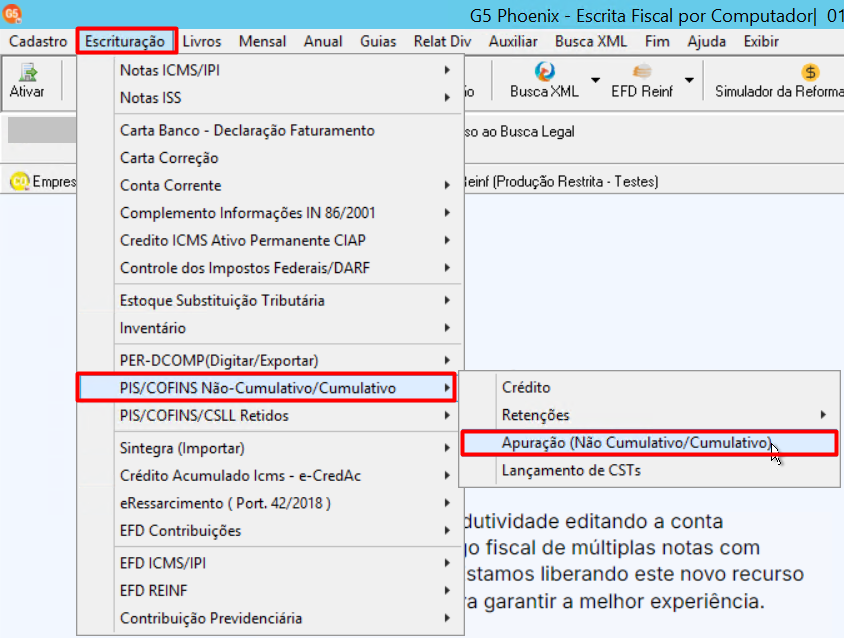
Task: Expand Retenções submenu arrow
Action: 823,415
